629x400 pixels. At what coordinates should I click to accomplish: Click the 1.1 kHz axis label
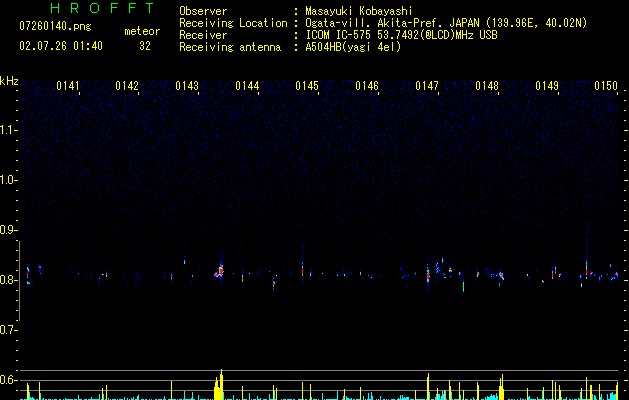9,130
